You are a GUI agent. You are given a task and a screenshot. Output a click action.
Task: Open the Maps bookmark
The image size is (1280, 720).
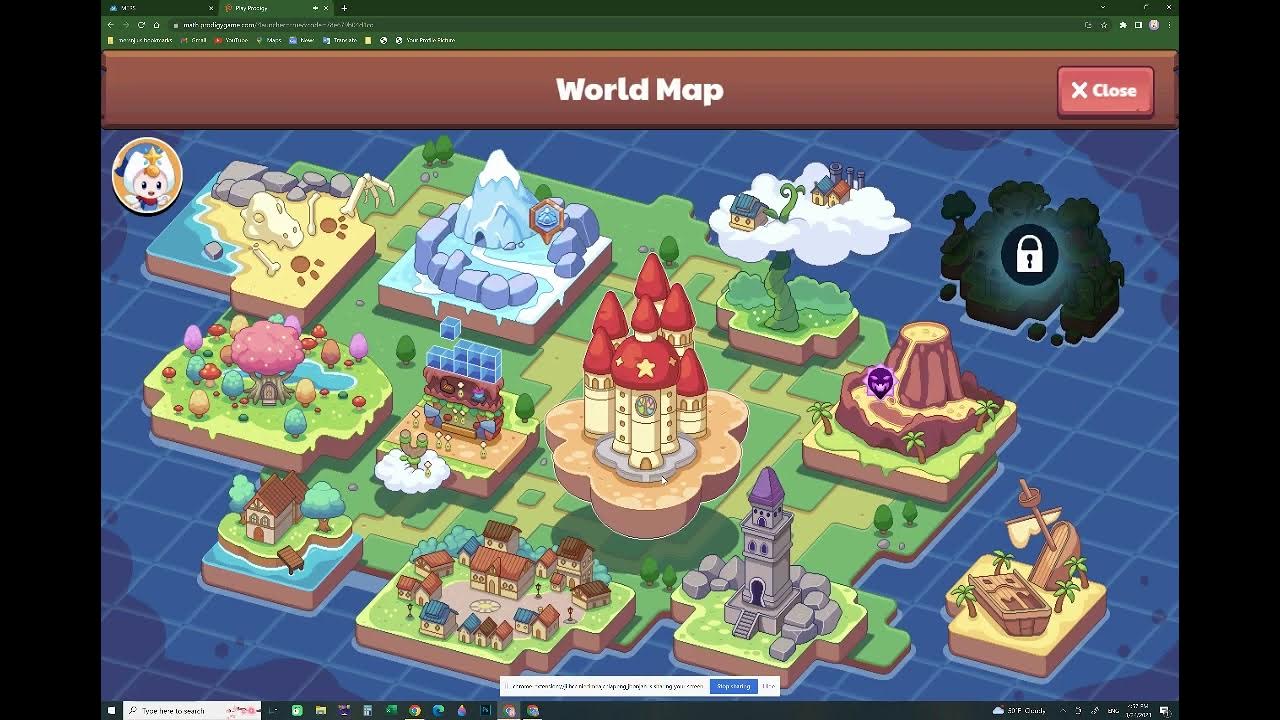pyautogui.click(x=269, y=40)
